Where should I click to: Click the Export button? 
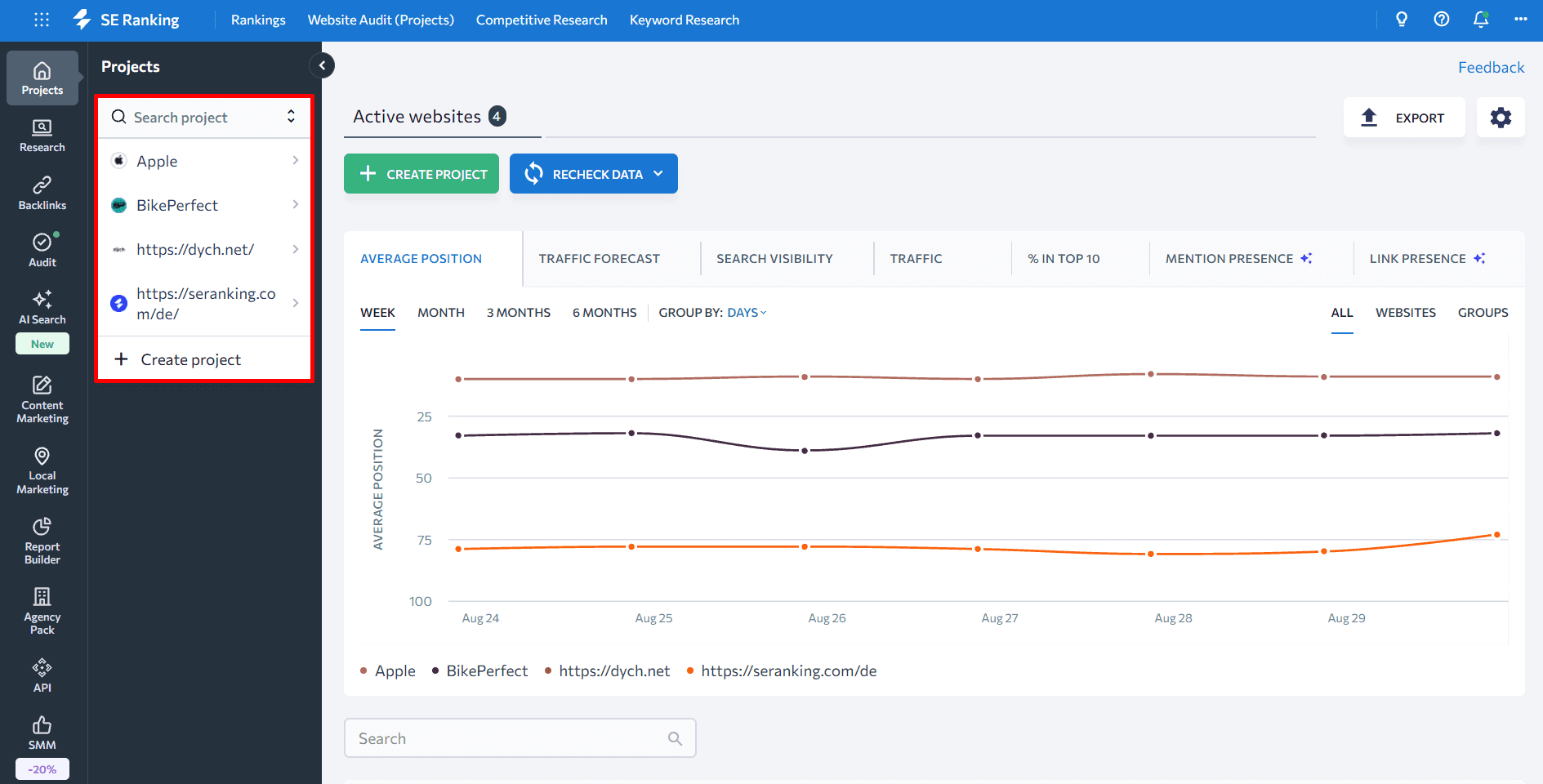coord(1404,118)
